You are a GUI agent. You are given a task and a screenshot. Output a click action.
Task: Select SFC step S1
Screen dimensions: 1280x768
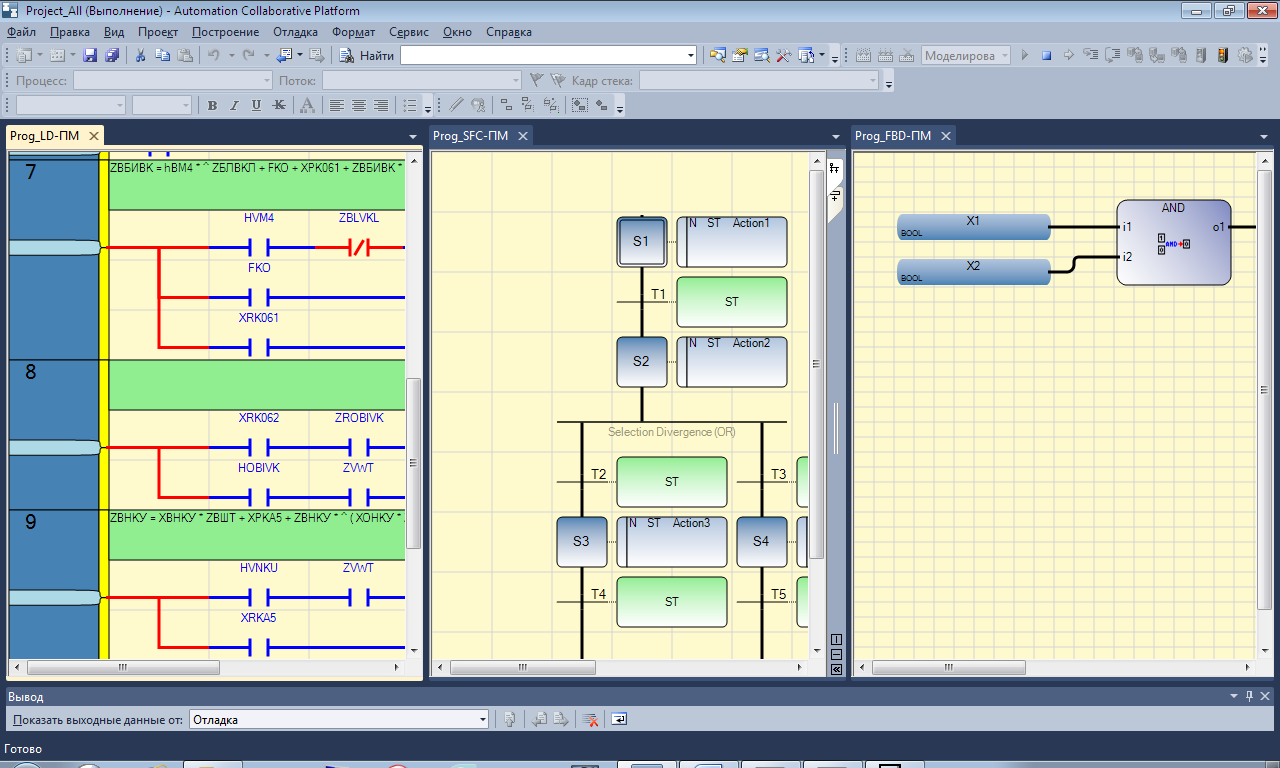pos(641,242)
